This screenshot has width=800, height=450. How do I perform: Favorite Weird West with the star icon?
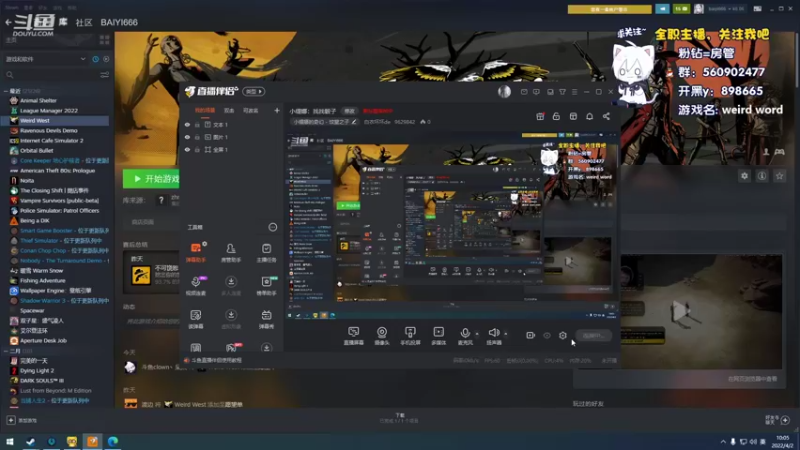(x=779, y=176)
